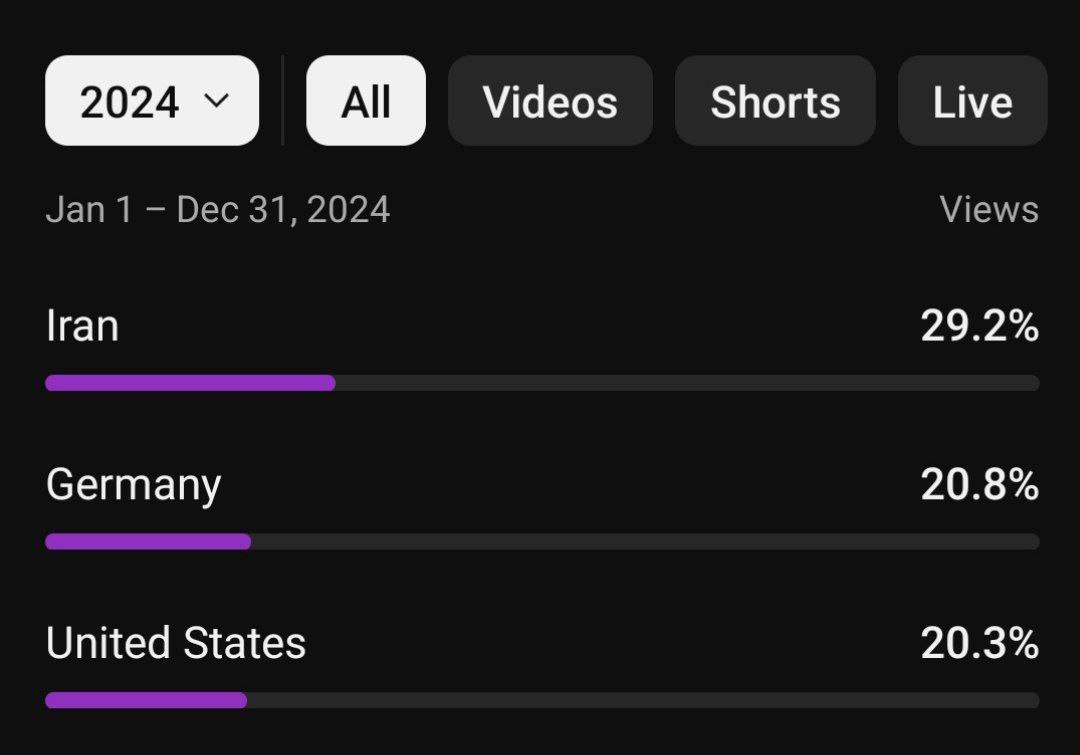
Task: Select the United States country label
Action: pyautogui.click(x=176, y=643)
